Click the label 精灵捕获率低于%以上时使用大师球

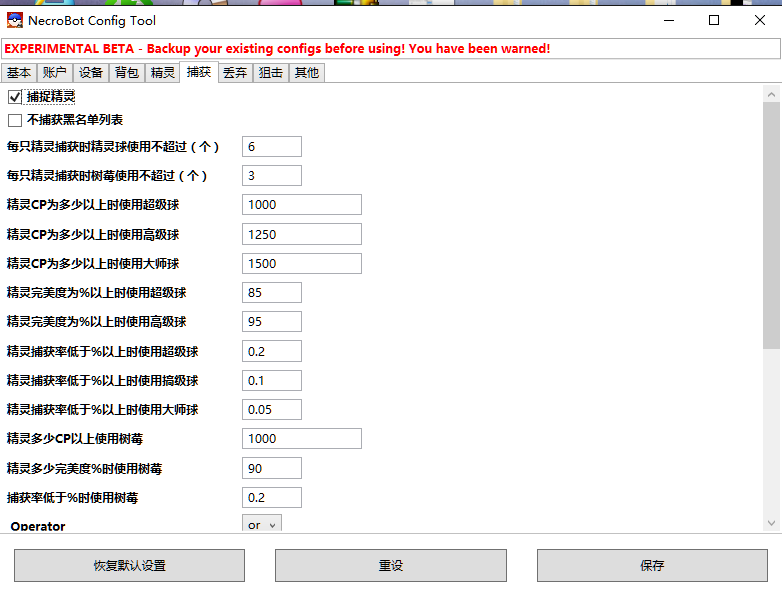(102, 409)
